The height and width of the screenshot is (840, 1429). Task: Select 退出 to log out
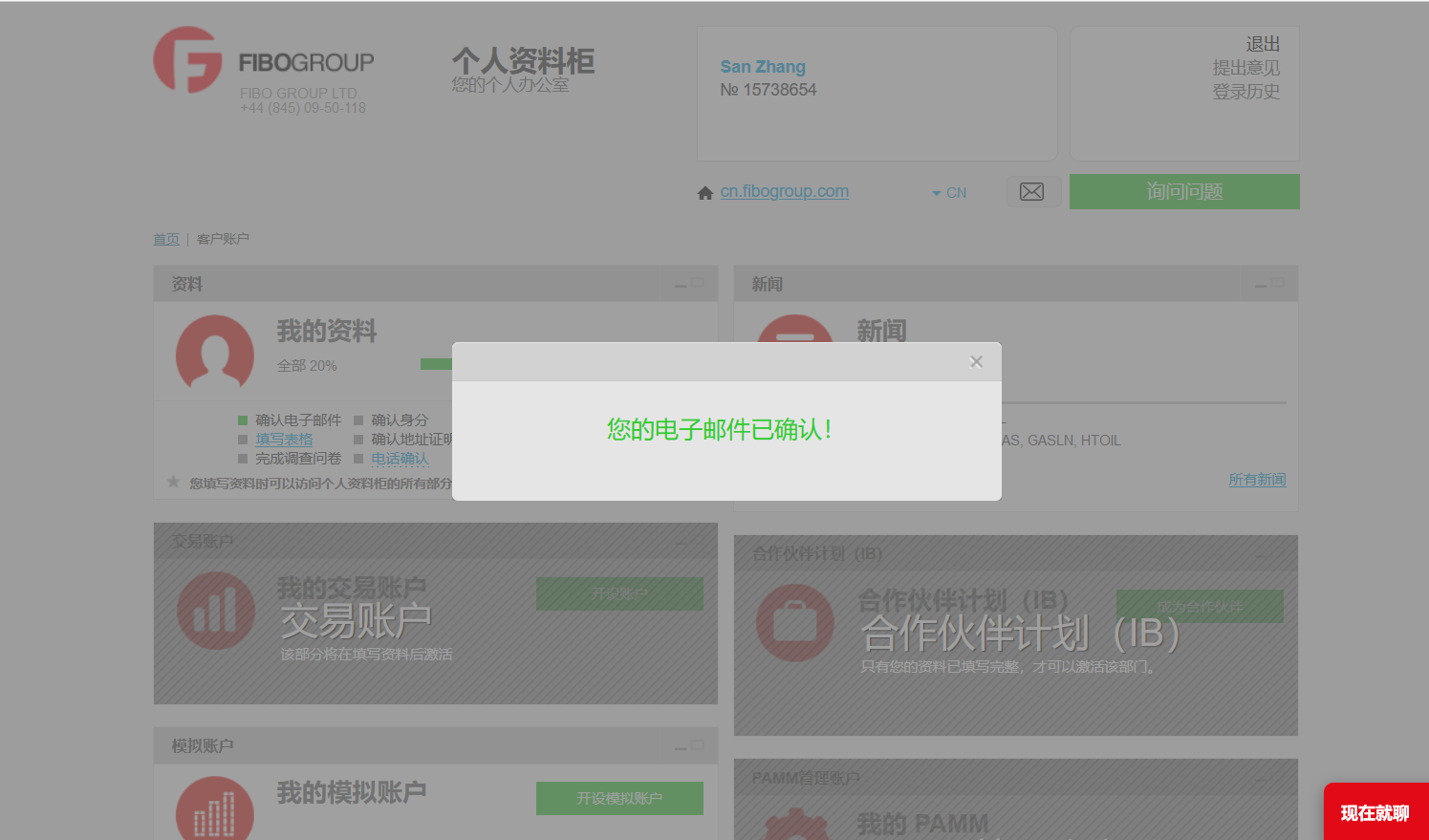click(1262, 45)
